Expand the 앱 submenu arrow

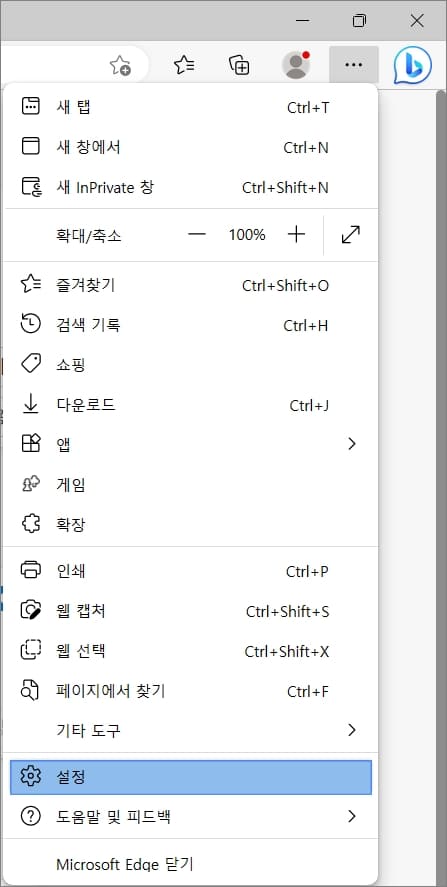click(352, 444)
